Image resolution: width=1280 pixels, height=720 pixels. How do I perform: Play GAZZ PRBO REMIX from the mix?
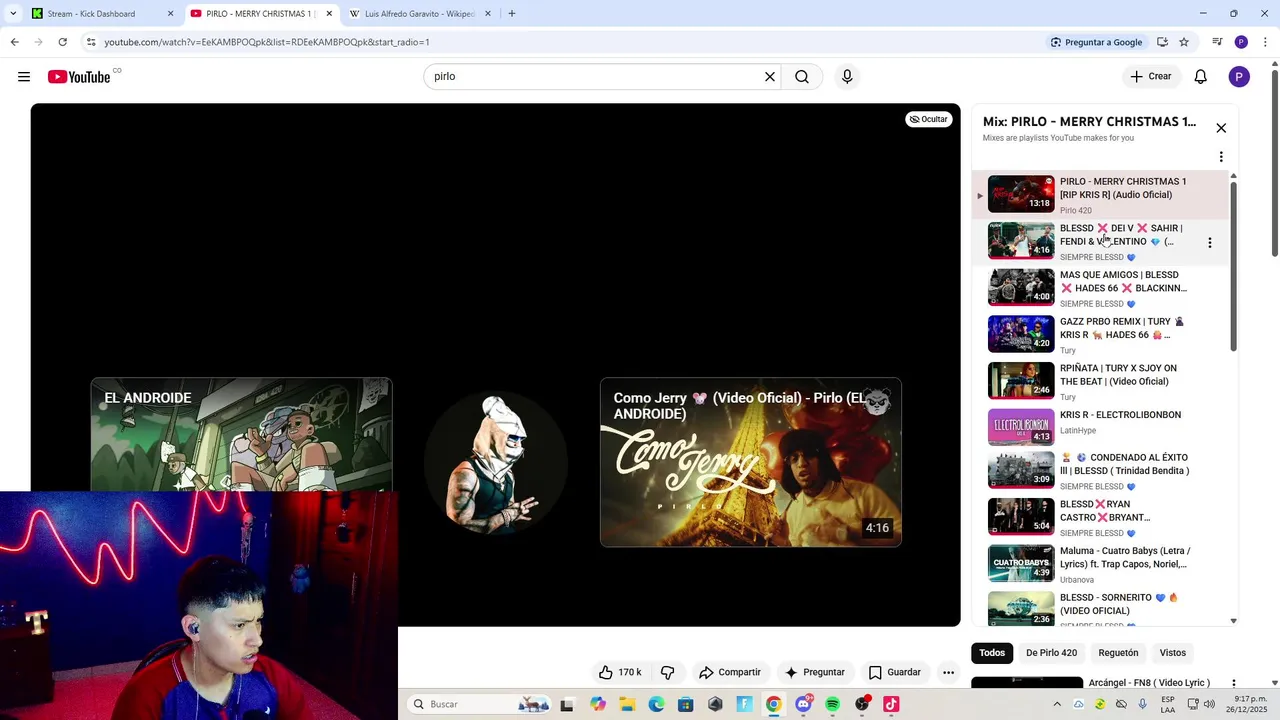[x=1100, y=335]
